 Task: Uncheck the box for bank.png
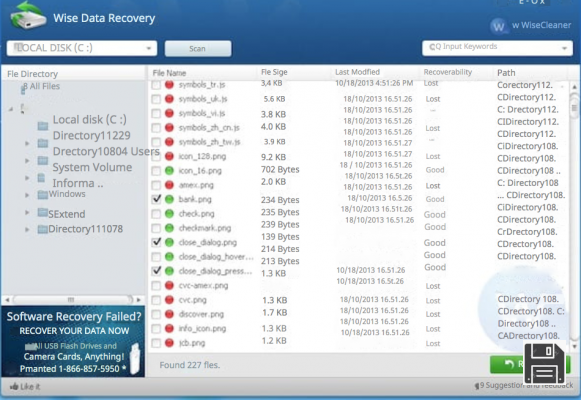pyautogui.click(x=156, y=199)
